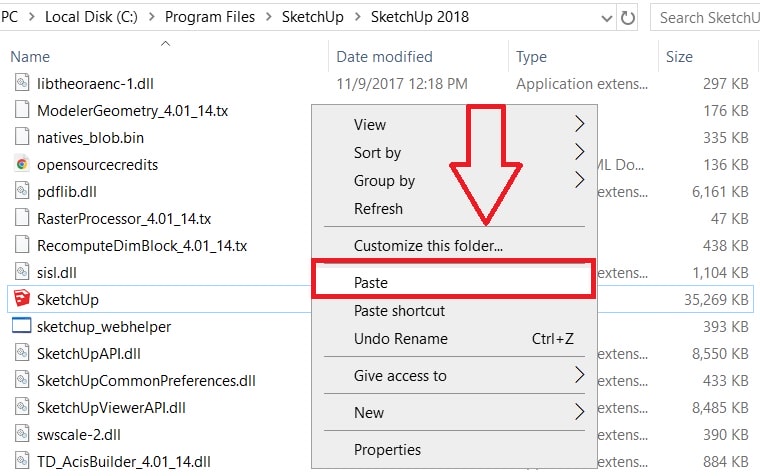
Task: Click the natives_blob.bin file icon
Action: [x=22, y=137]
